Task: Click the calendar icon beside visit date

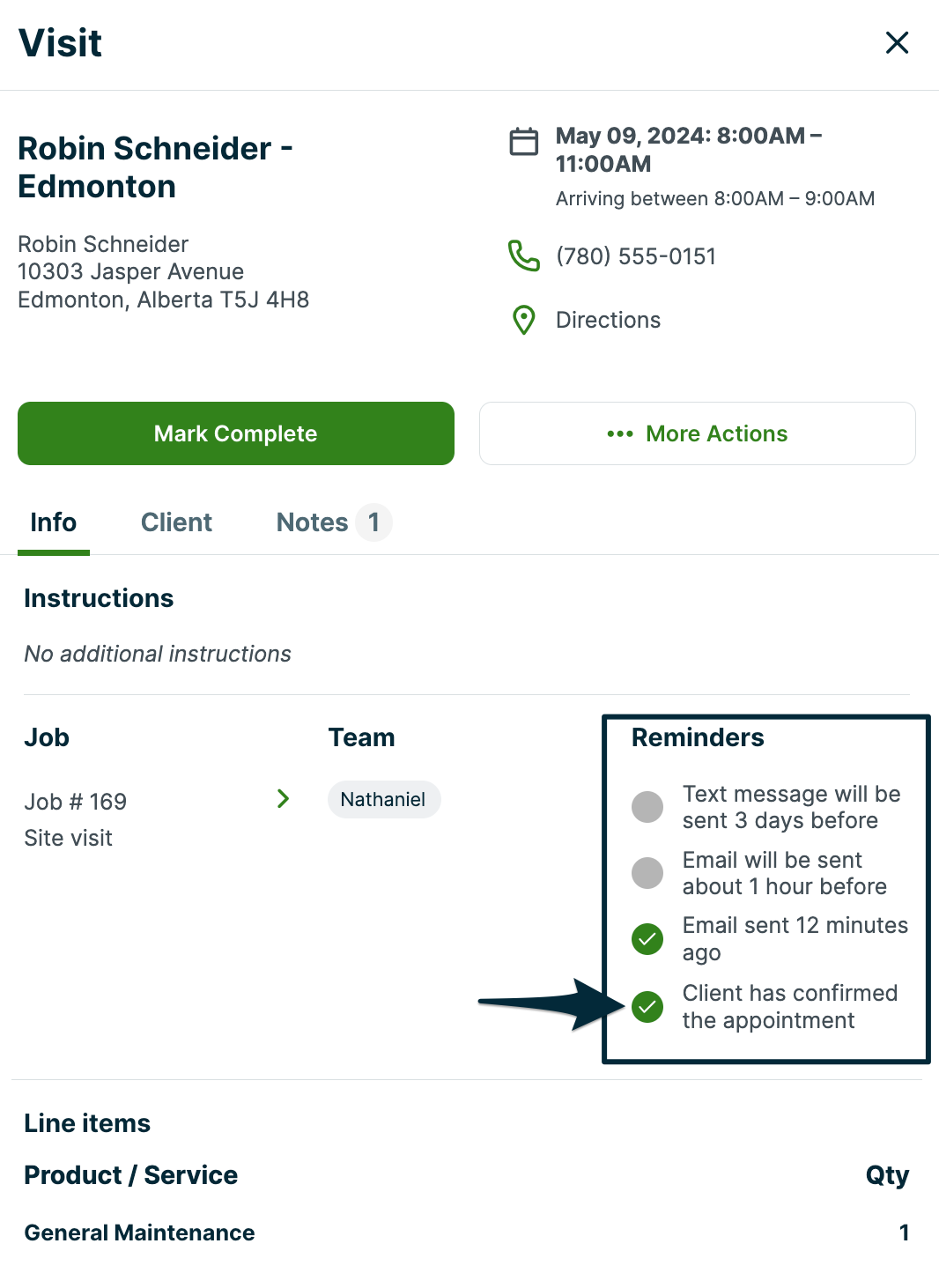Action: coord(524,141)
